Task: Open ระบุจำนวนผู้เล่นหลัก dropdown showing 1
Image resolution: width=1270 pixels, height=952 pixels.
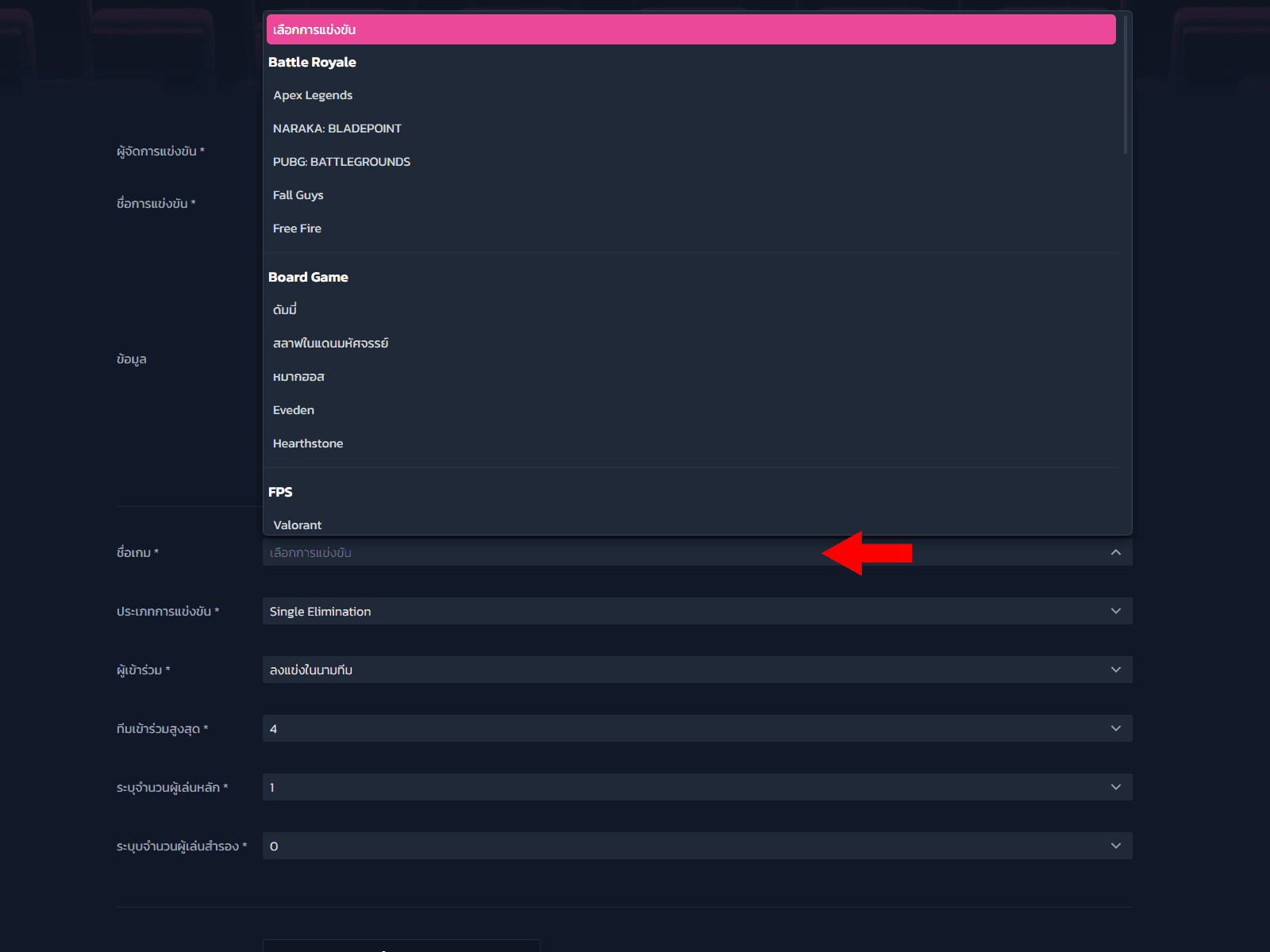Action: pos(697,787)
